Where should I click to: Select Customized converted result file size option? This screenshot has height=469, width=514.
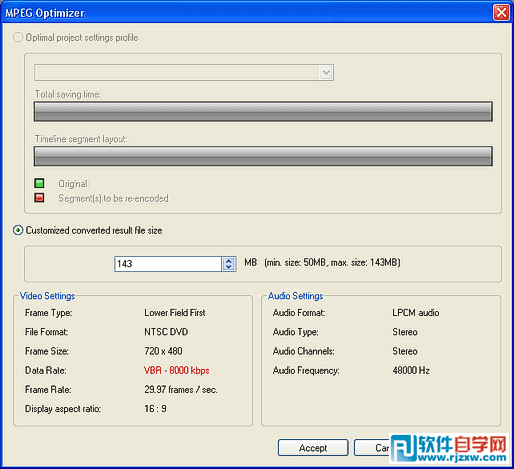pyautogui.click(x=18, y=230)
